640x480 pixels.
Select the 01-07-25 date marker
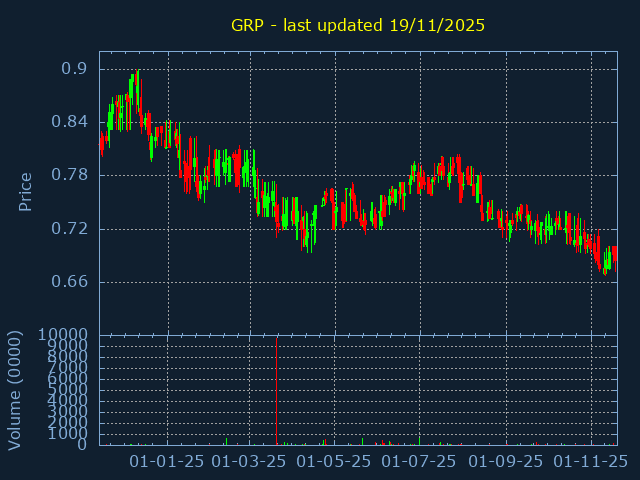coord(421,462)
